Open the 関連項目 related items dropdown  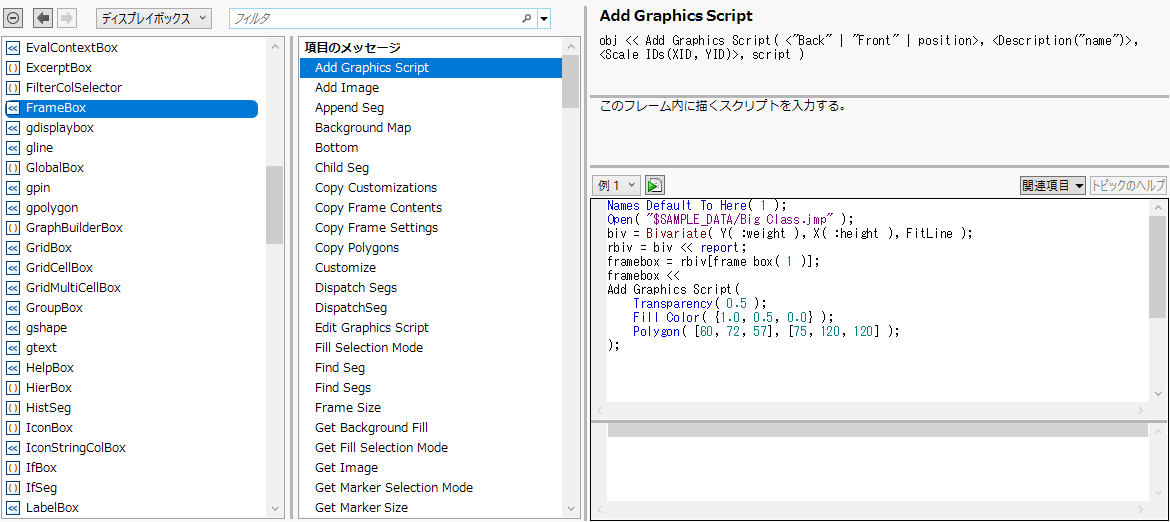pyautogui.click(x=1052, y=185)
